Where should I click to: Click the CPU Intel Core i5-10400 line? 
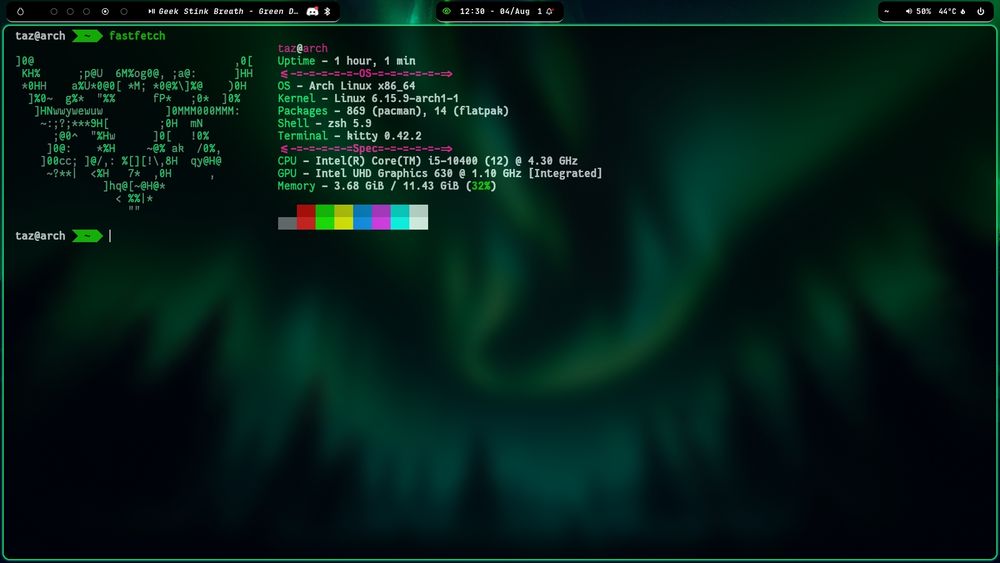[427, 161]
